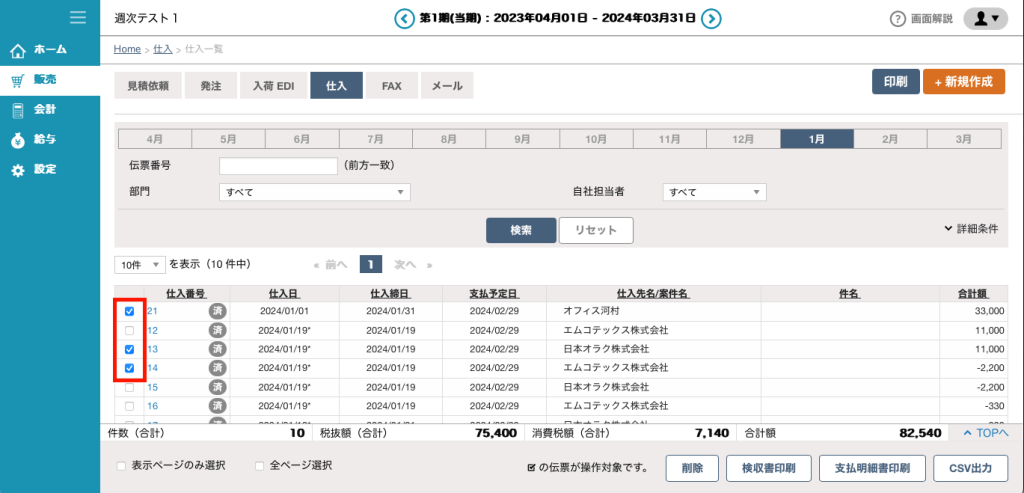Click 会計 in the sidebar
The image size is (1024, 493).
tap(50, 110)
